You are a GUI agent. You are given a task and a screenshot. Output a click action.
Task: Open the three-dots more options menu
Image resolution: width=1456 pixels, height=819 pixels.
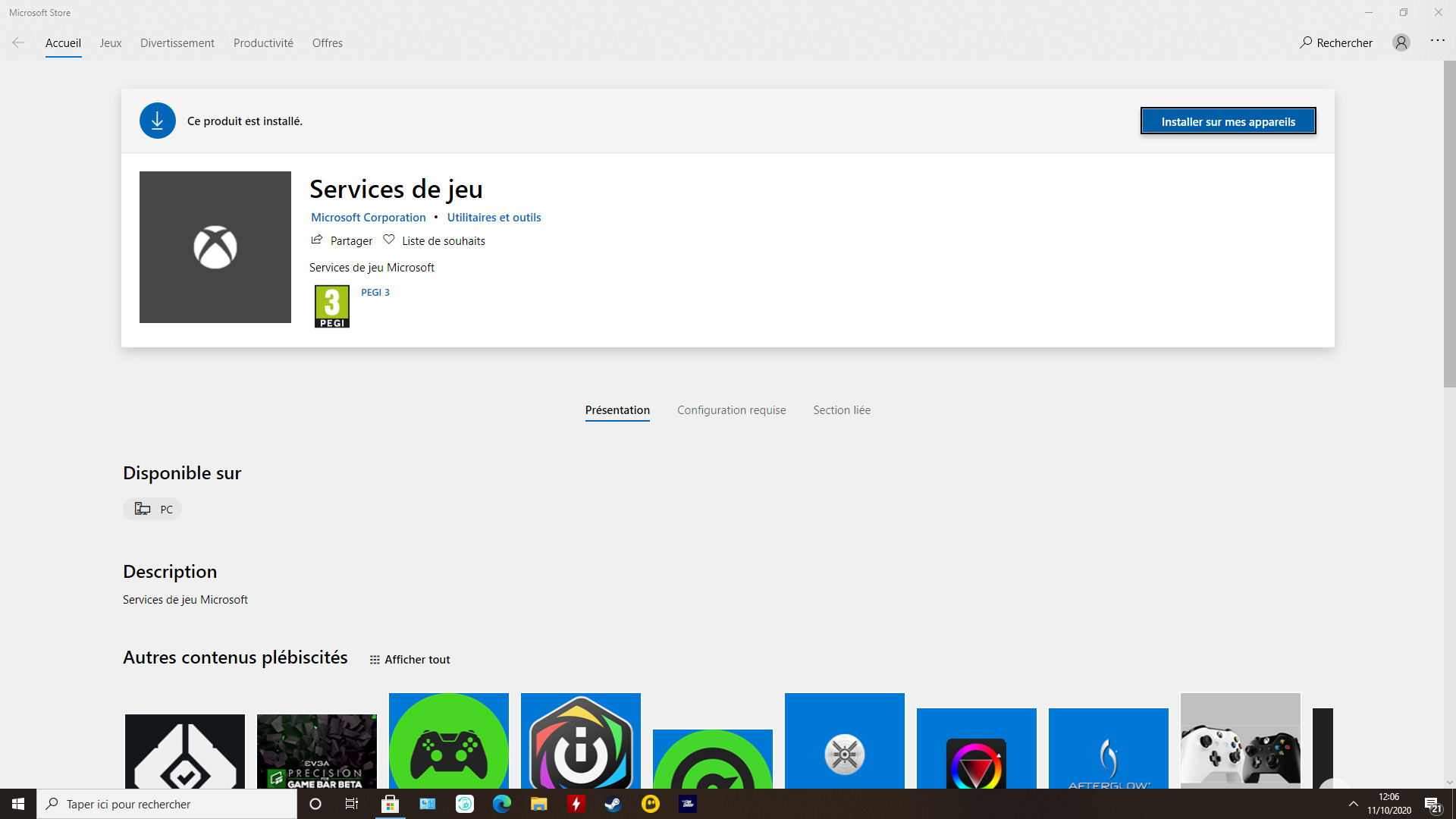click(1438, 42)
